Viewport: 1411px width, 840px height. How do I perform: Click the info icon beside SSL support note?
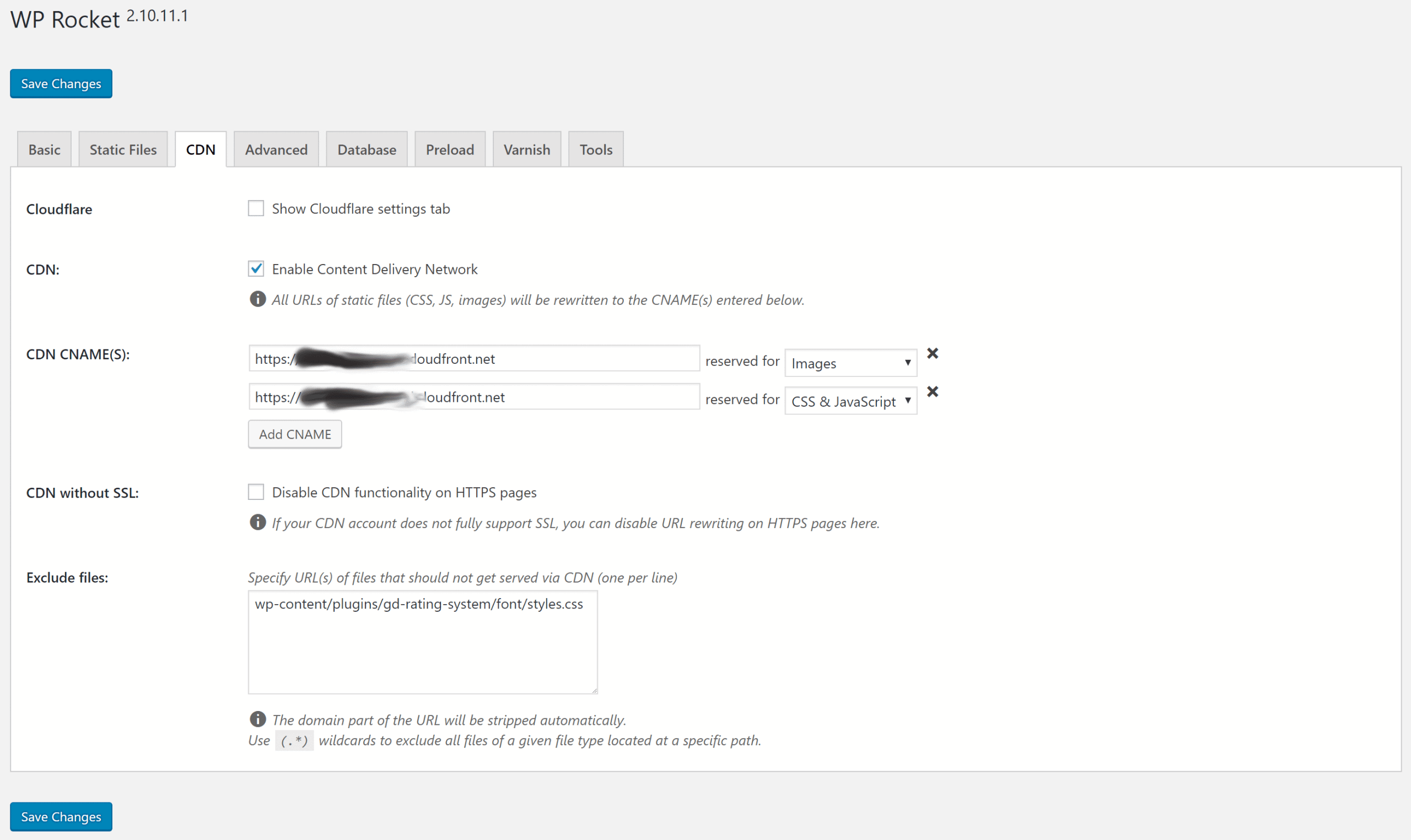pos(257,522)
